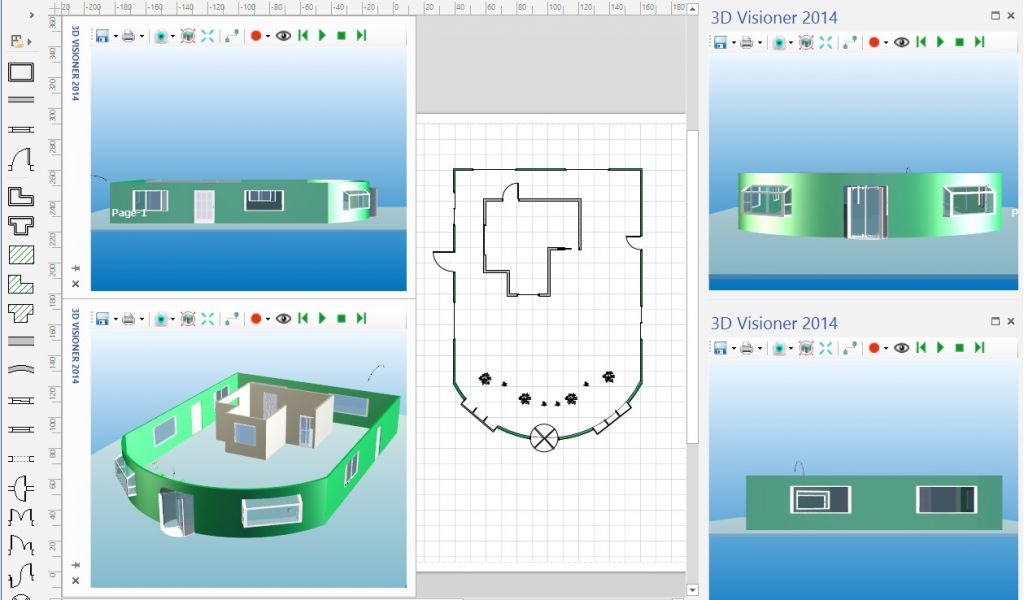Viewport: 1024px width, 600px height.
Task: Select the rectangular room shape in left stencil
Action: [21, 72]
